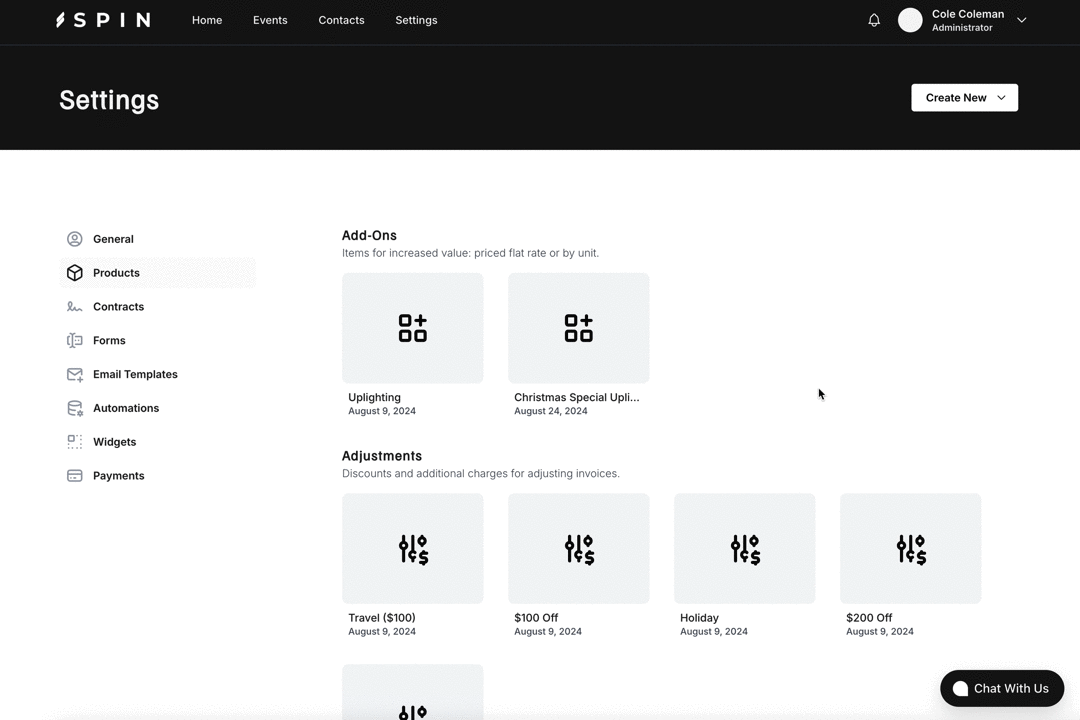Image resolution: width=1080 pixels, height=720 pixels.
Task: Open the $100 Off adjustment tile icon
Action: point(579,548)
